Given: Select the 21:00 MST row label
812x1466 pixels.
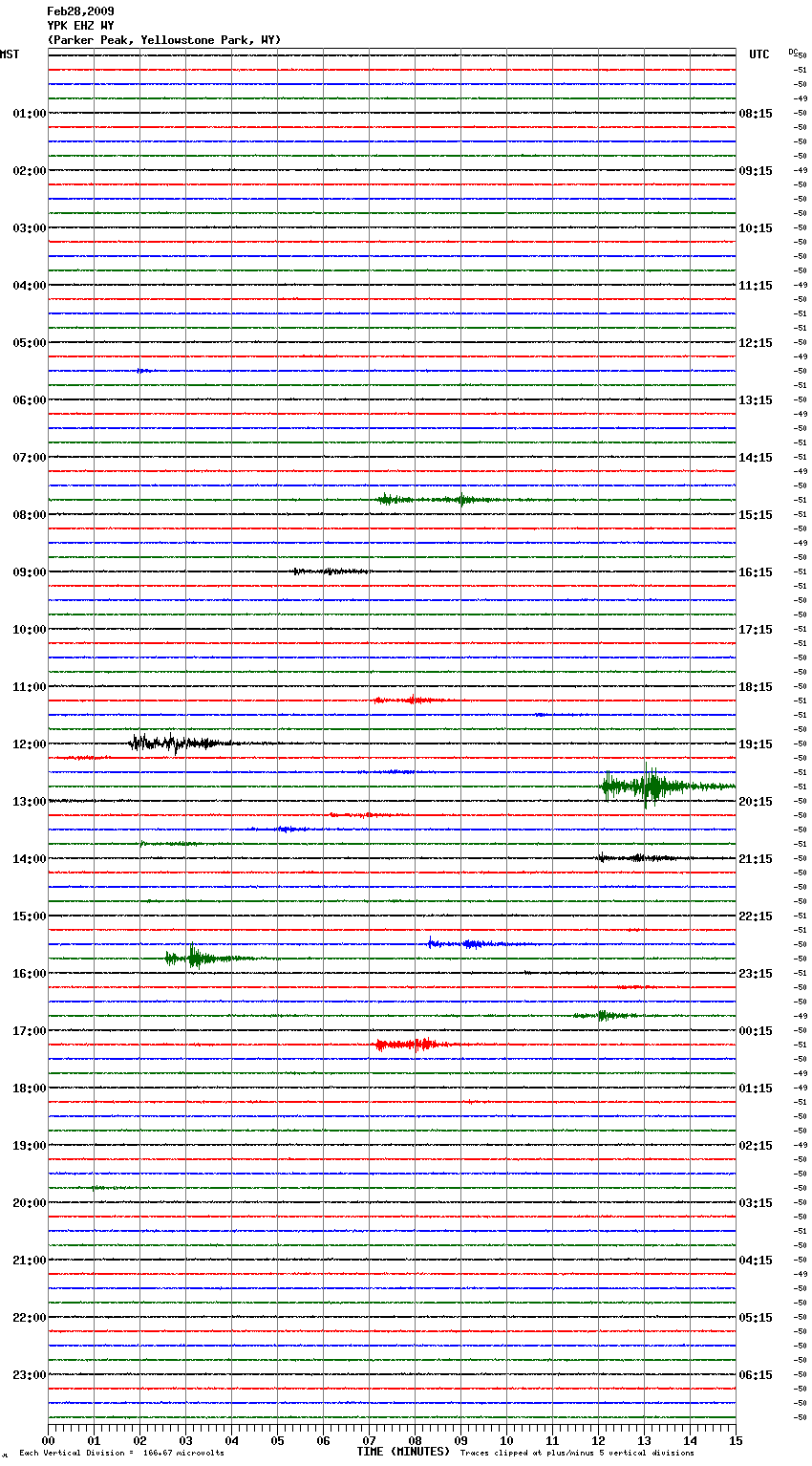Looking at the screenshot, I should click(x=30, y=1261).
